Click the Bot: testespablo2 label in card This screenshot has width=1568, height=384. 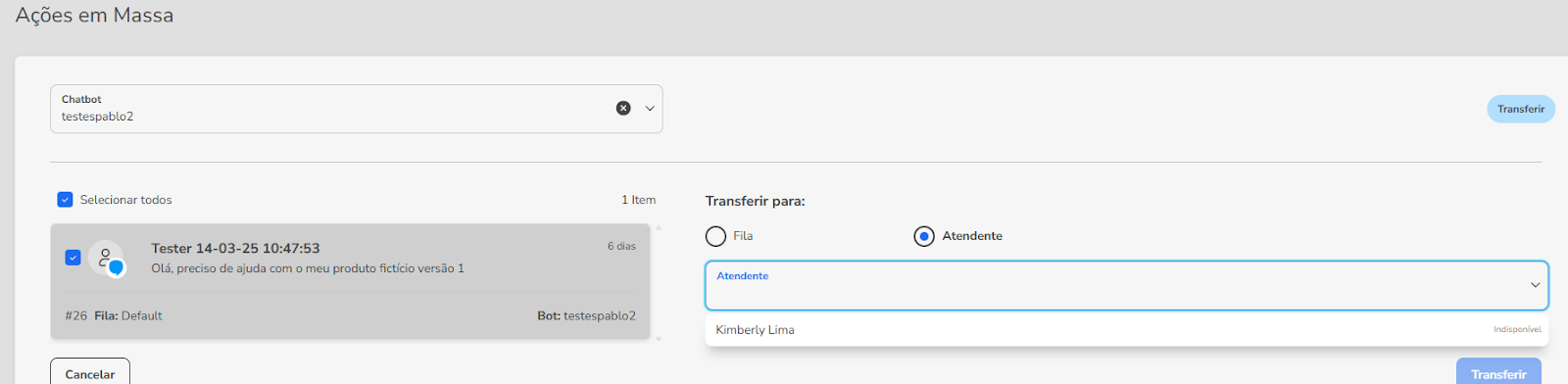click(x=586, y=315)
